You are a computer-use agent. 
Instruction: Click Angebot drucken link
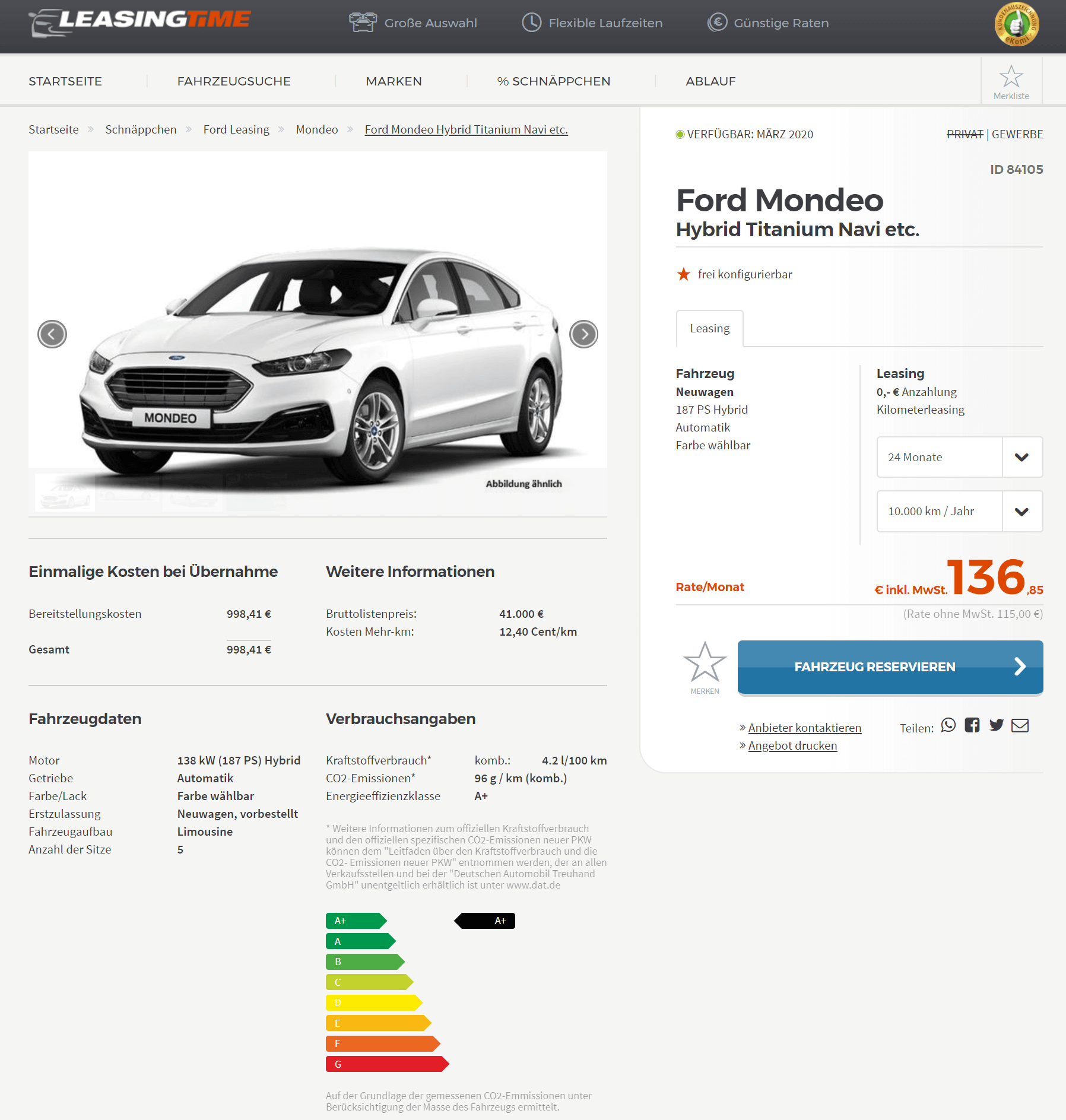[792, 745]
